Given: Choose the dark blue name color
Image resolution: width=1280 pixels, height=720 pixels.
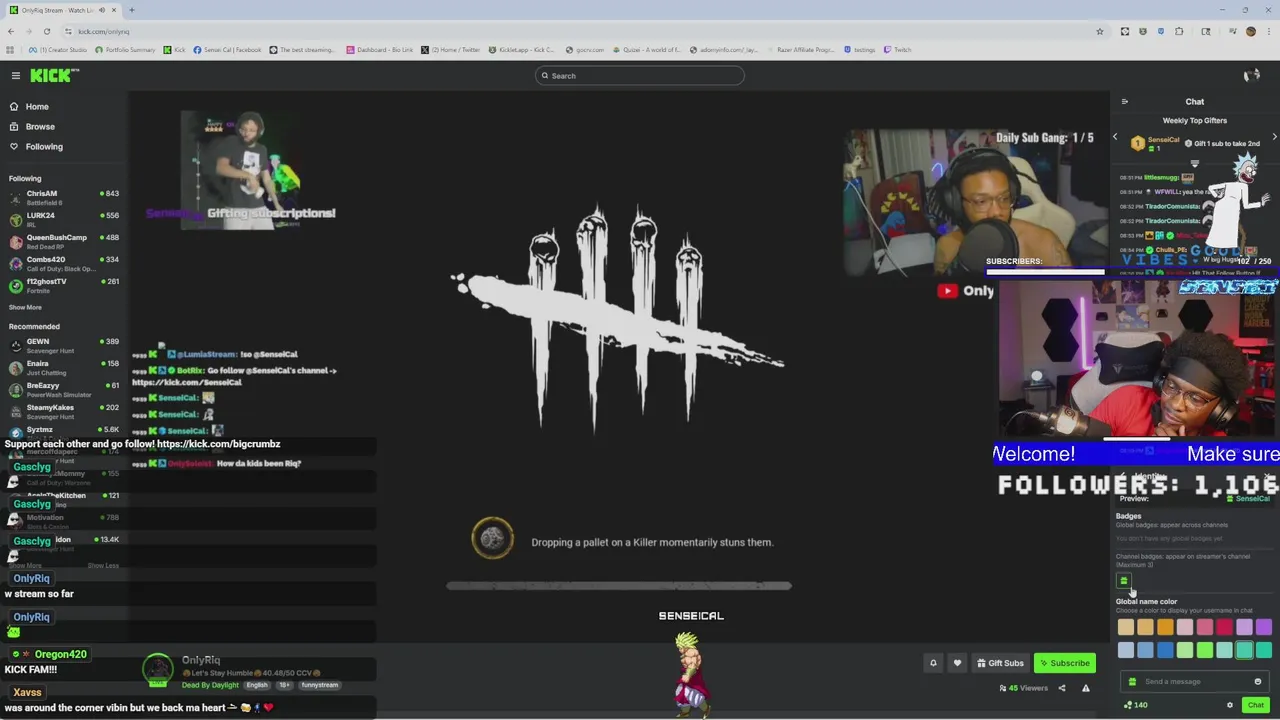Looking at the screenshot, I should [x=1165, y=650].
